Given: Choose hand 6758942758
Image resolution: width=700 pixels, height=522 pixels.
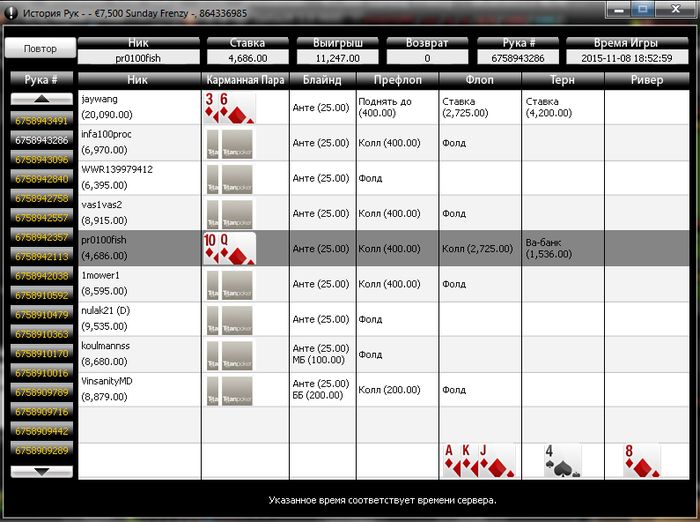Looking at the screenshot, I should 42,198.
